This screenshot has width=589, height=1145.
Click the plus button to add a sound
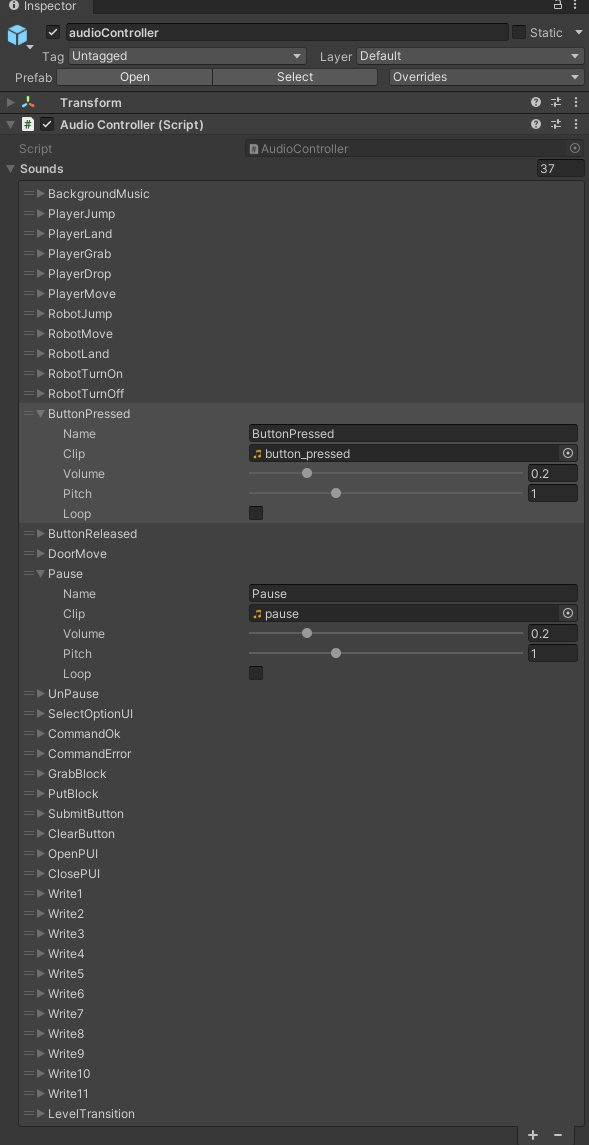tap(533, 1135)
